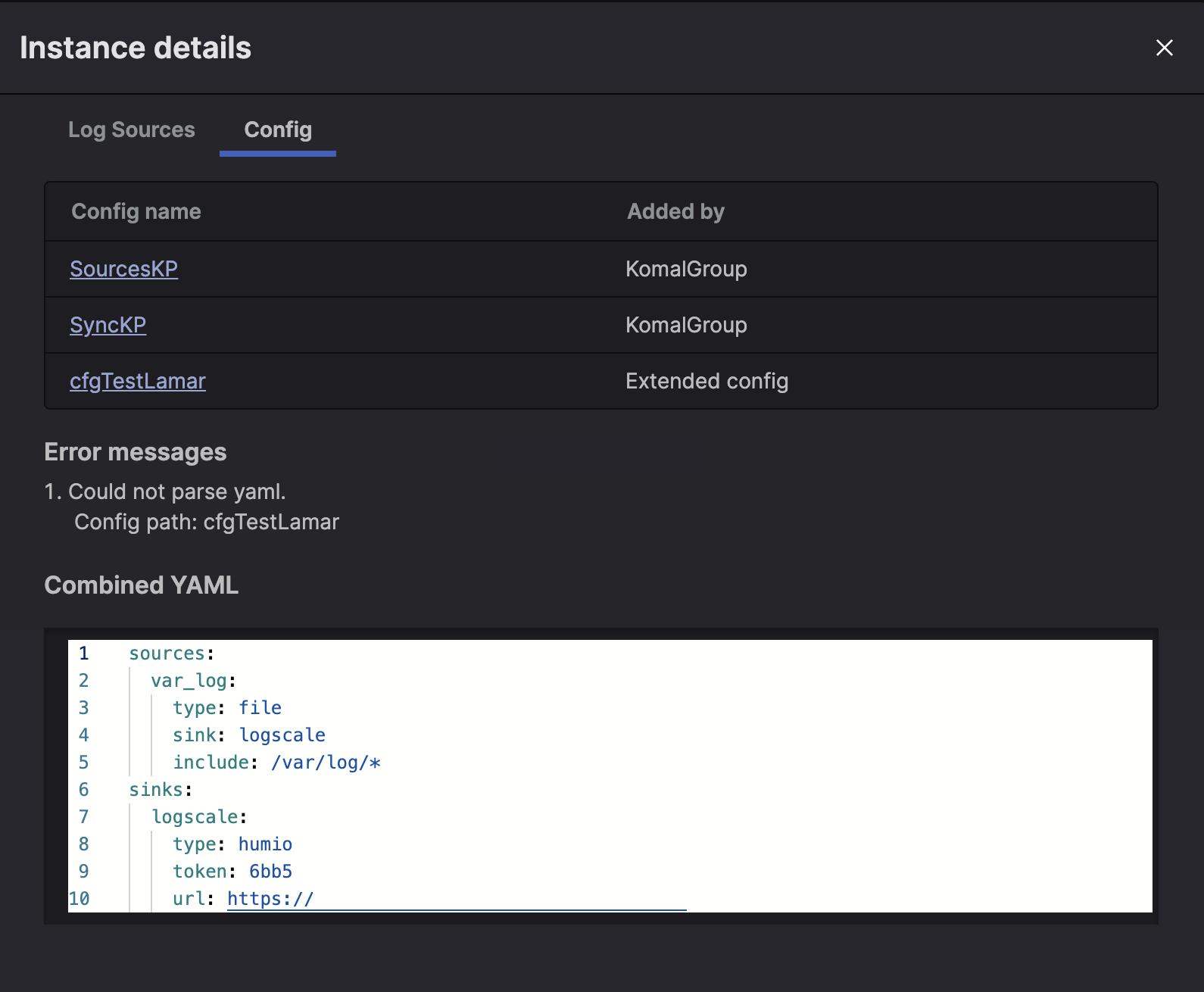Click the 'sink: logscale' YAML line
The image size is (1204, 992).
pos(248,735)
